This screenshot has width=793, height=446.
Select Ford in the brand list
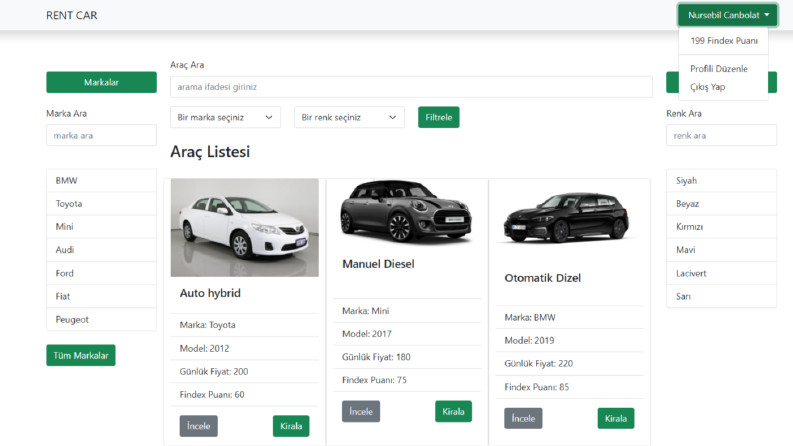(101, 273)
